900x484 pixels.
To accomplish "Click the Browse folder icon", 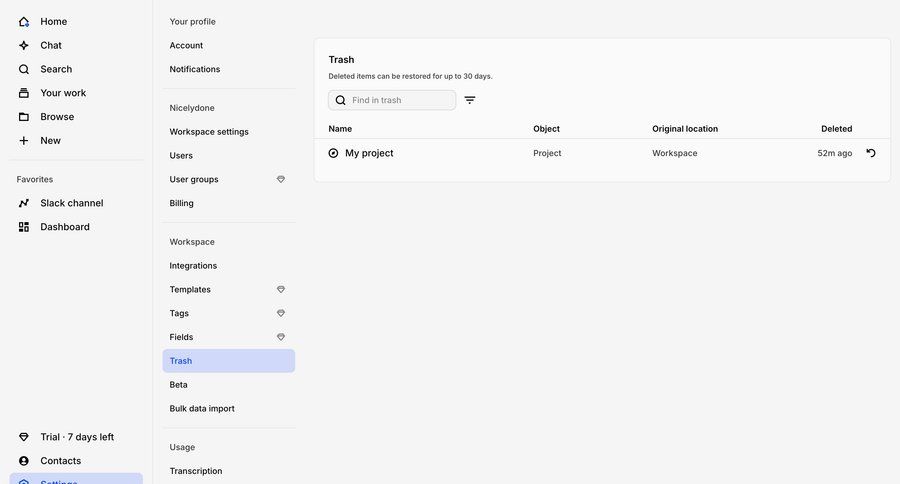I will [x=24, y=117].
